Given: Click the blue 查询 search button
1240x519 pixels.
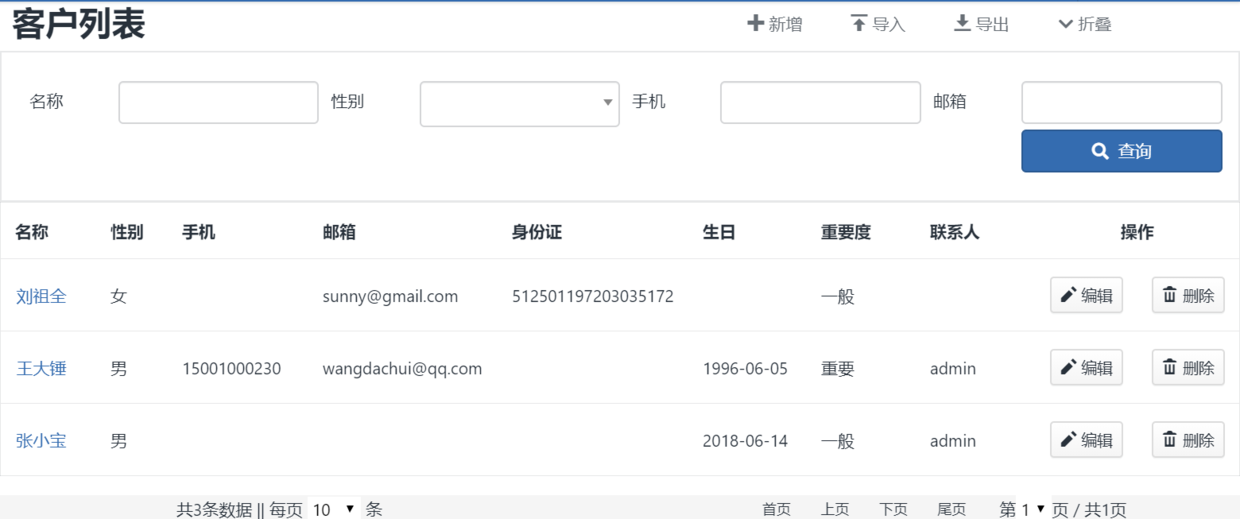Looking at the screenshot, I should [1121, 151].
